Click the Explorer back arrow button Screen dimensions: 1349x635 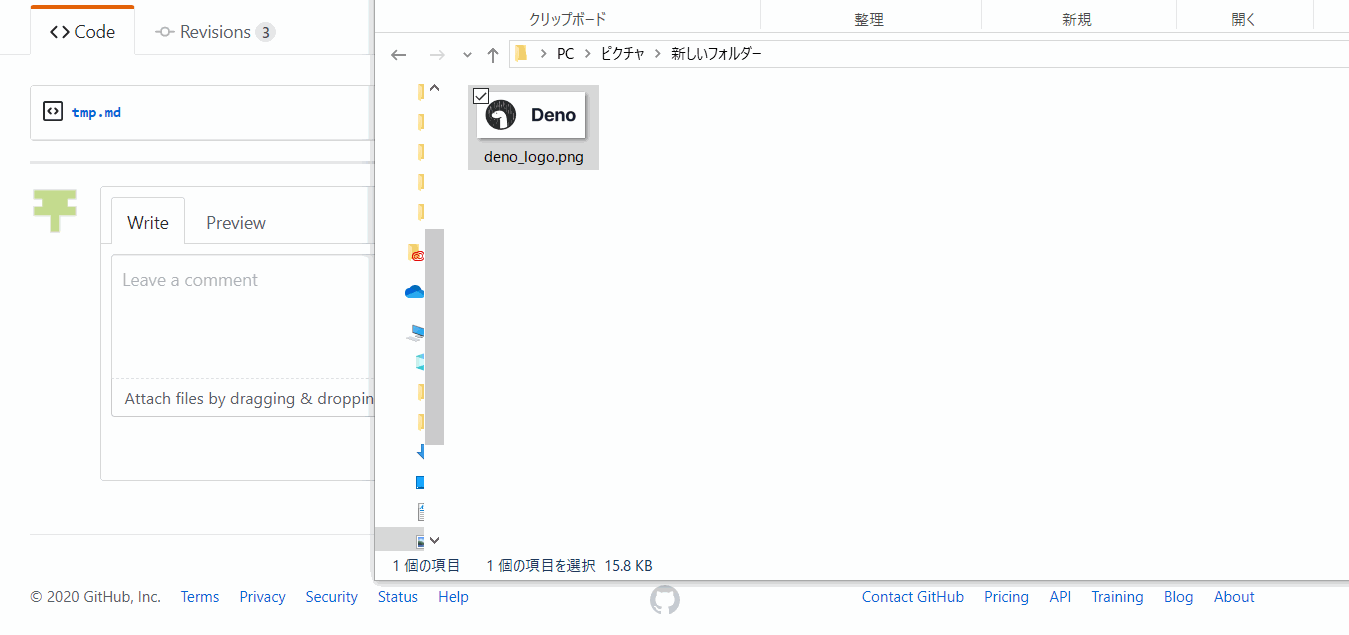398,55
